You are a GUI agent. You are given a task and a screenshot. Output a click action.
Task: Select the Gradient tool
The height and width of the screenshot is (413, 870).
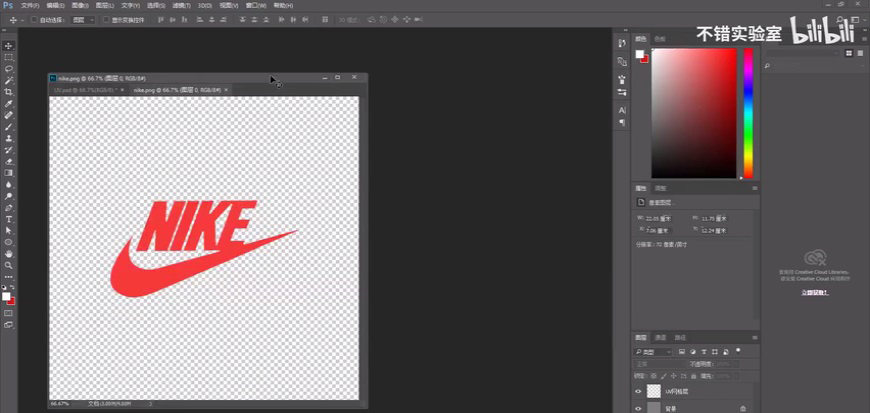9,173
